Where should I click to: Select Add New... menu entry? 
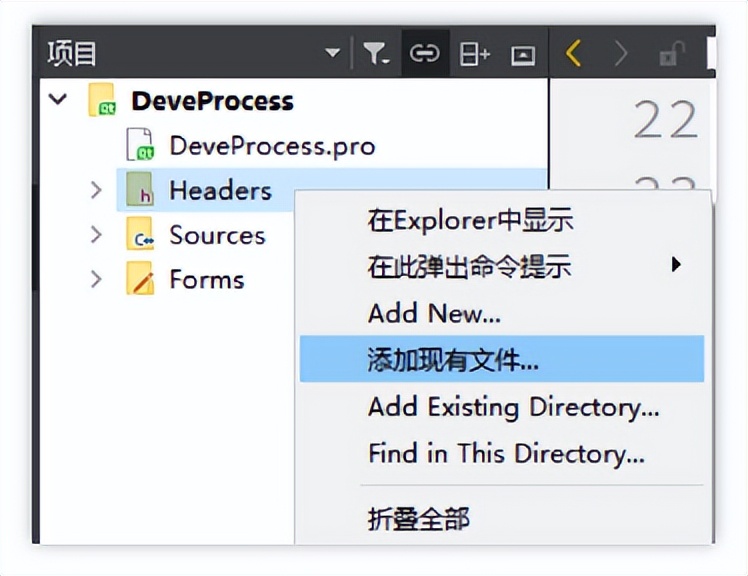434,313
